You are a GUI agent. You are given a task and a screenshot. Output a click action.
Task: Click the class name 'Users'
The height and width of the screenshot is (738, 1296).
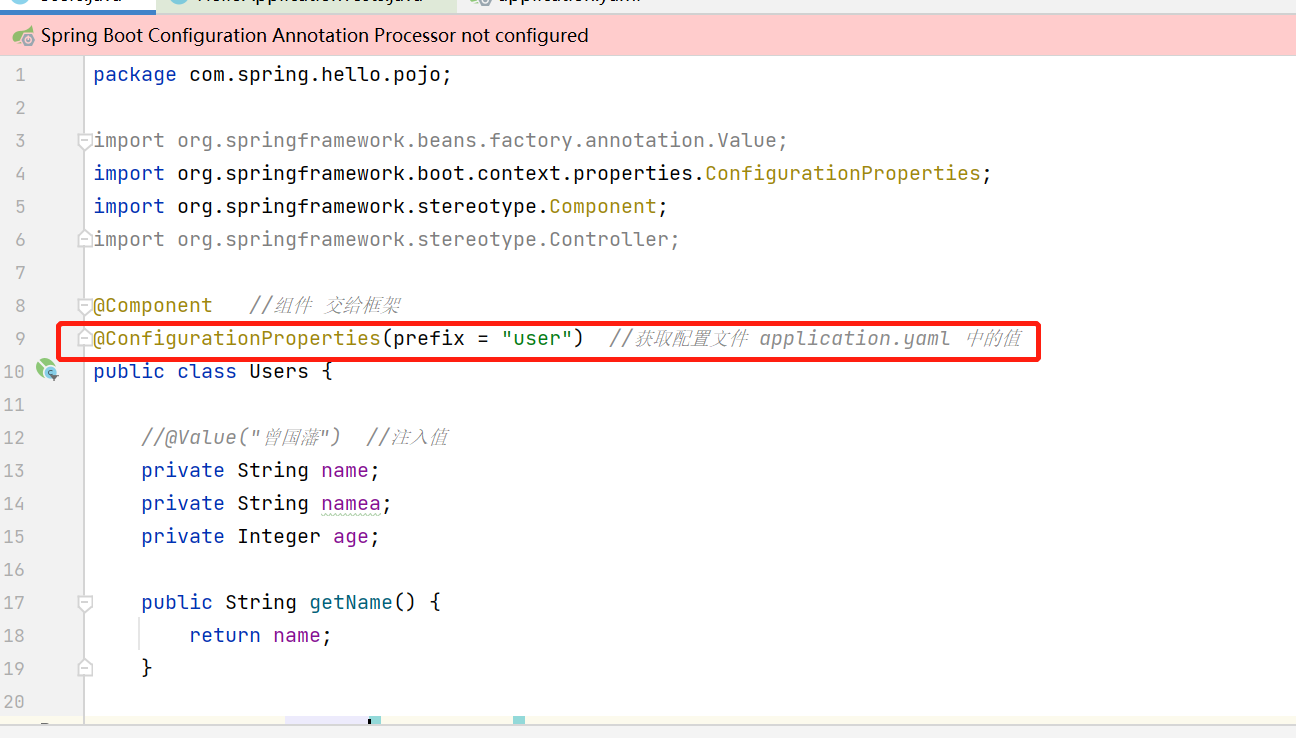(x=279, y=371)
